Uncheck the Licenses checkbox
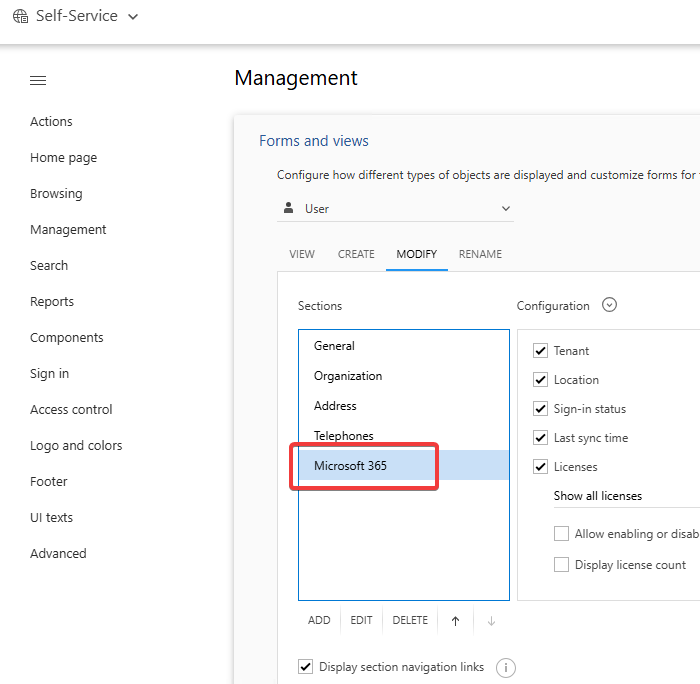Image resolution: width=700 pixels, height=684 pixels. (541, 467)
